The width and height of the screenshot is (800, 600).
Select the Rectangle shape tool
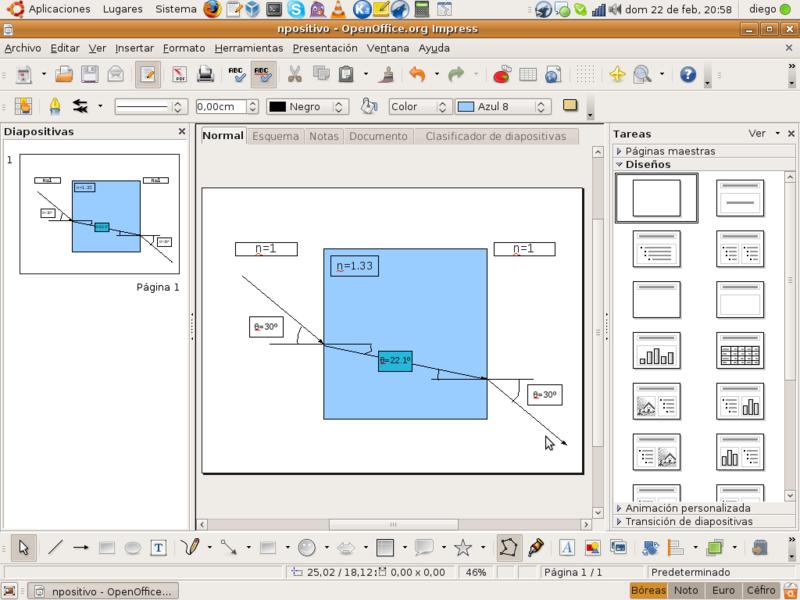107,548
